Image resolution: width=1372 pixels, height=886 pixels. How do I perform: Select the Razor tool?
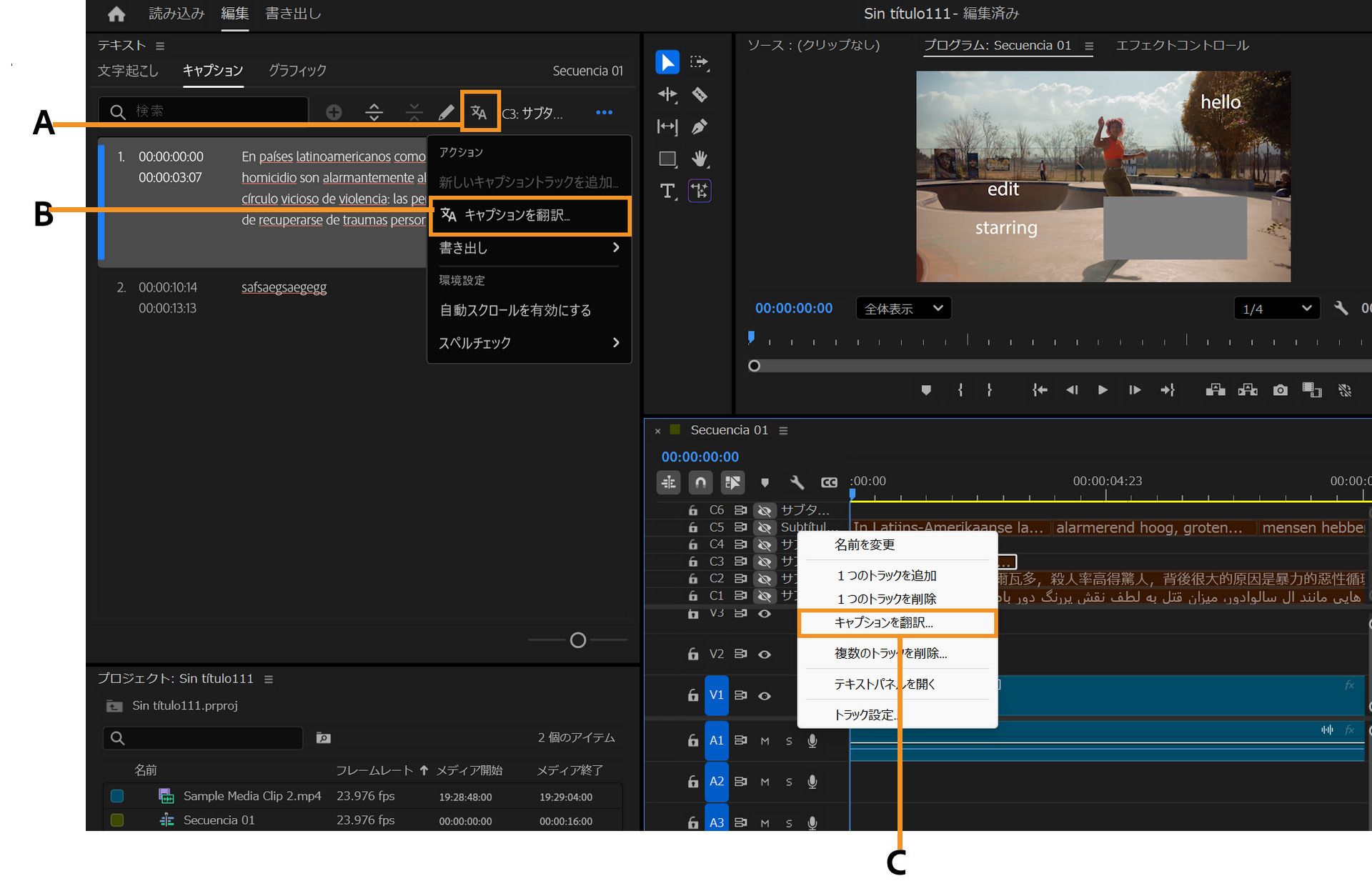click(700, 94)
